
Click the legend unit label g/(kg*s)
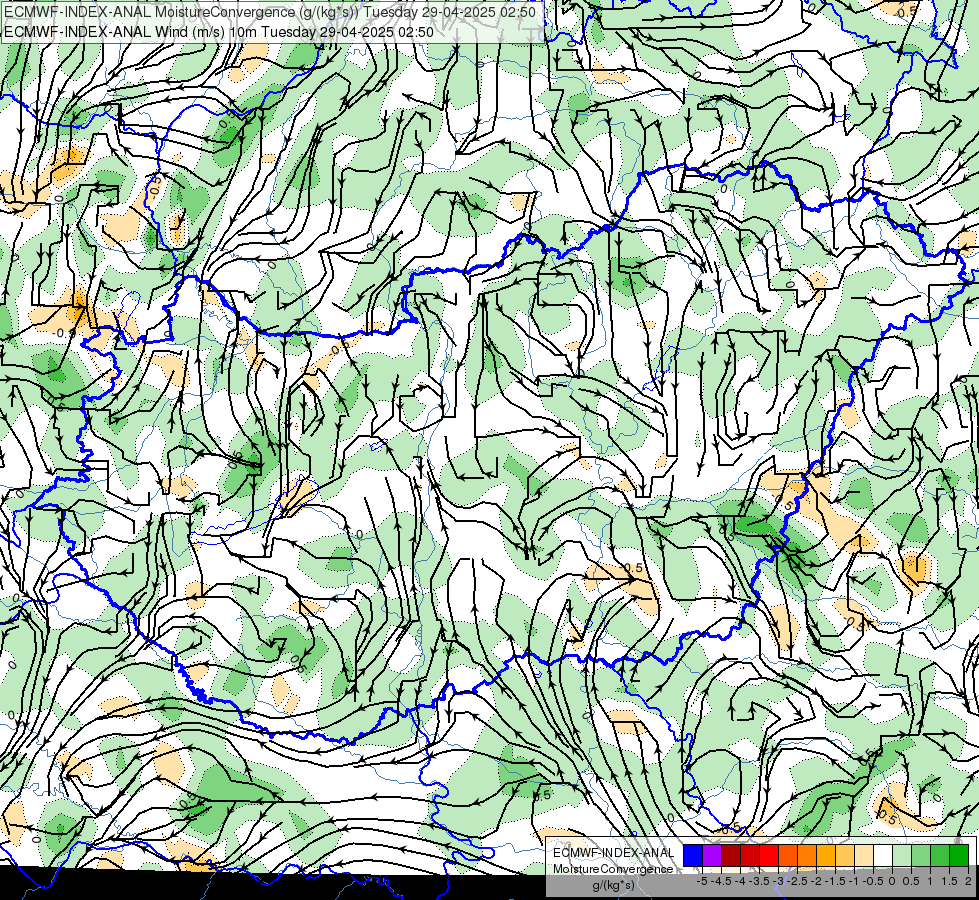point(614,886)
